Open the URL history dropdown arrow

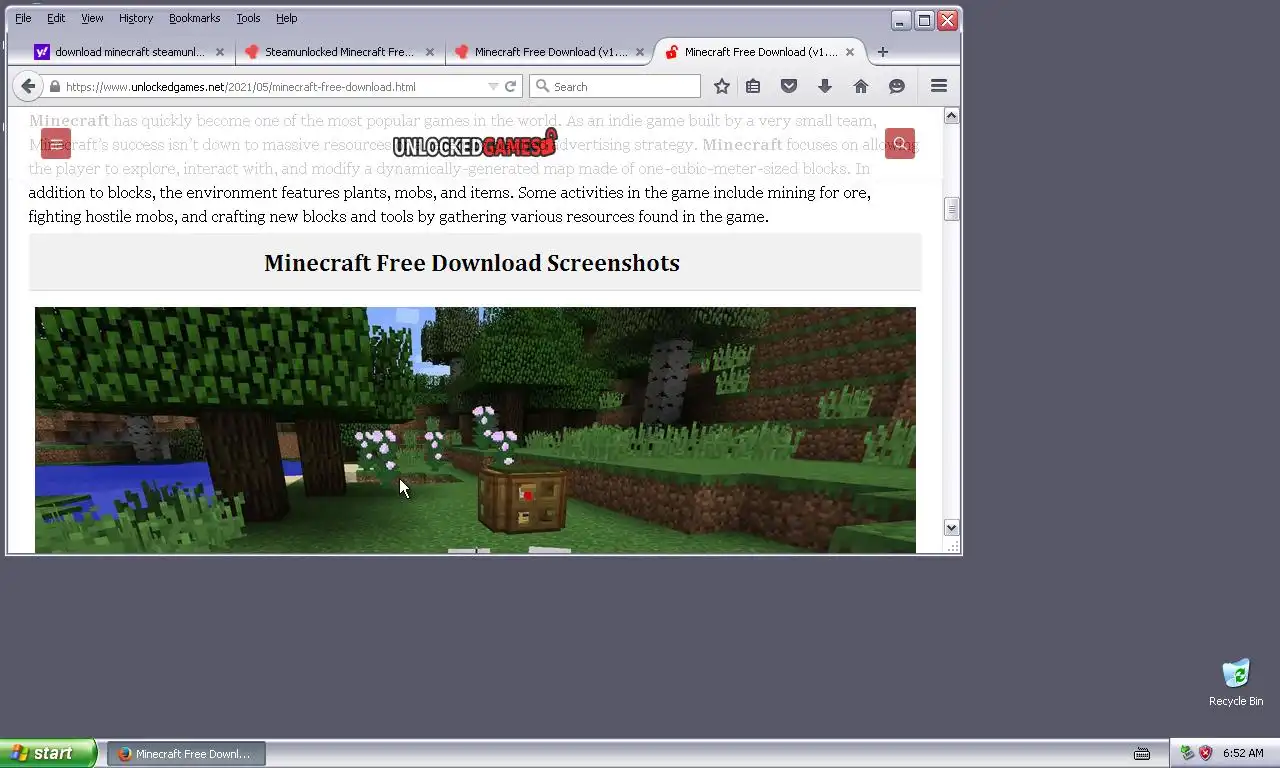(493, 87)
